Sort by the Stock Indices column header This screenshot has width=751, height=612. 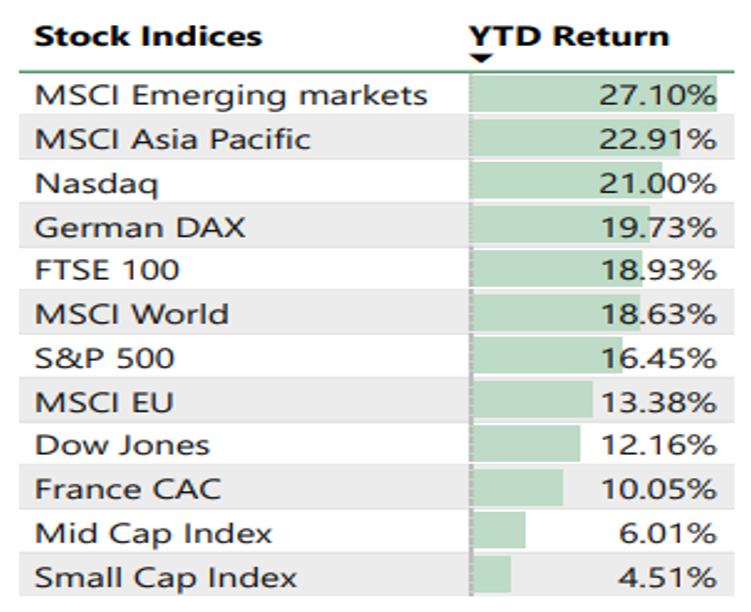148,37
